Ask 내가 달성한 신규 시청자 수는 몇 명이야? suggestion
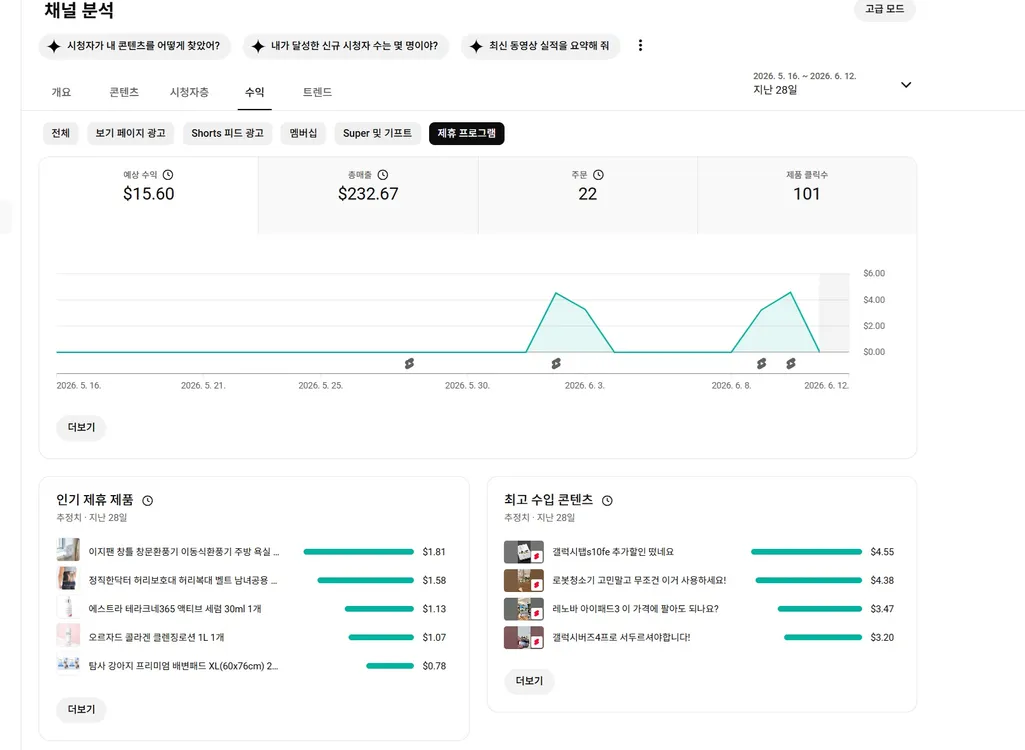The height and width of the screenshot is (750, 1025). point(346,46)
